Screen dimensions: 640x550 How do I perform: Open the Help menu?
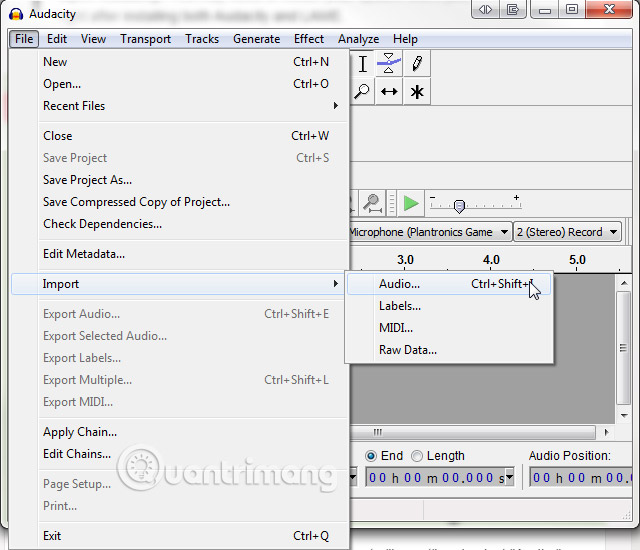[x=405, y=39]
